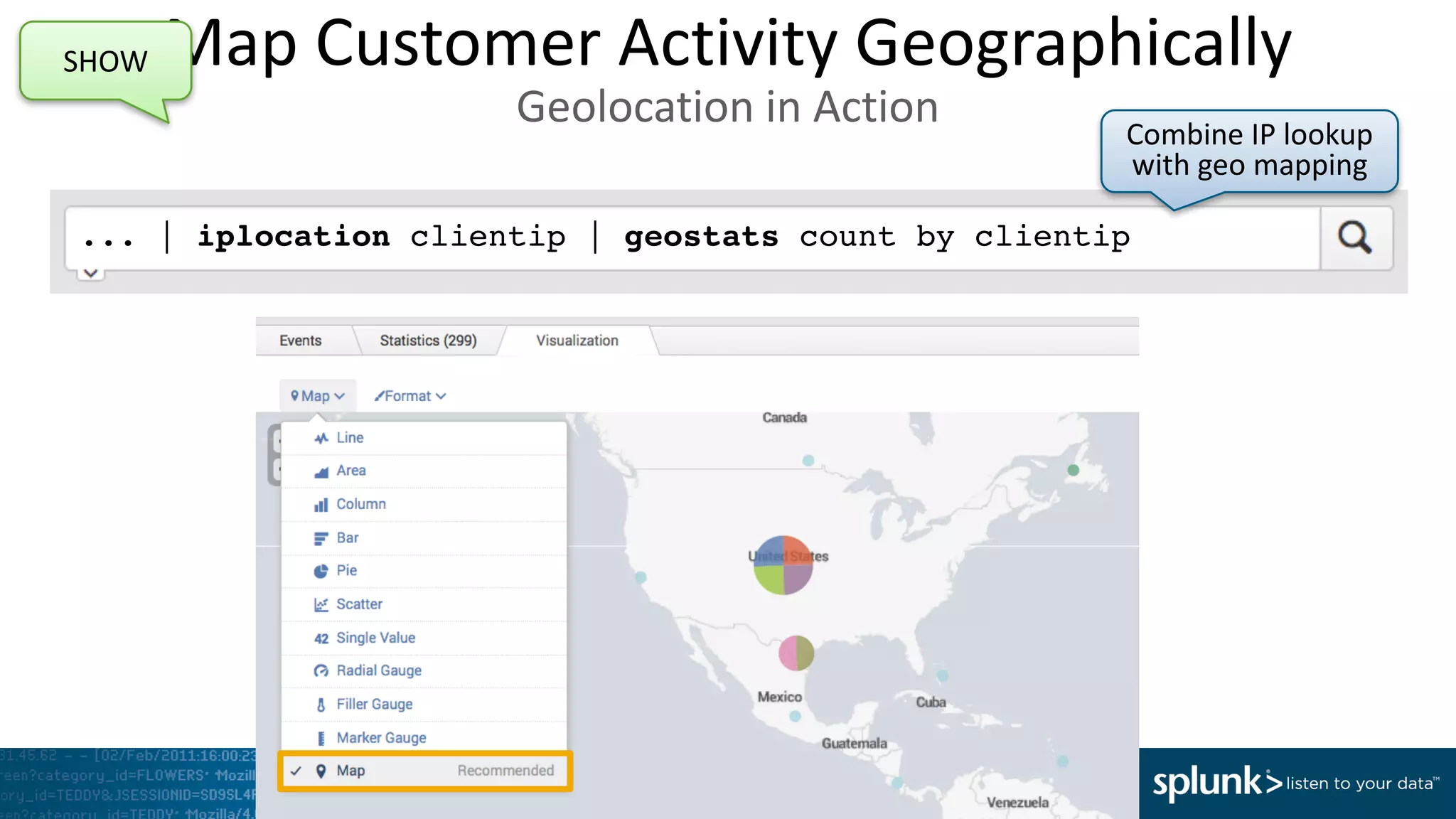Expand the search bar chevron

click(91, 273)
